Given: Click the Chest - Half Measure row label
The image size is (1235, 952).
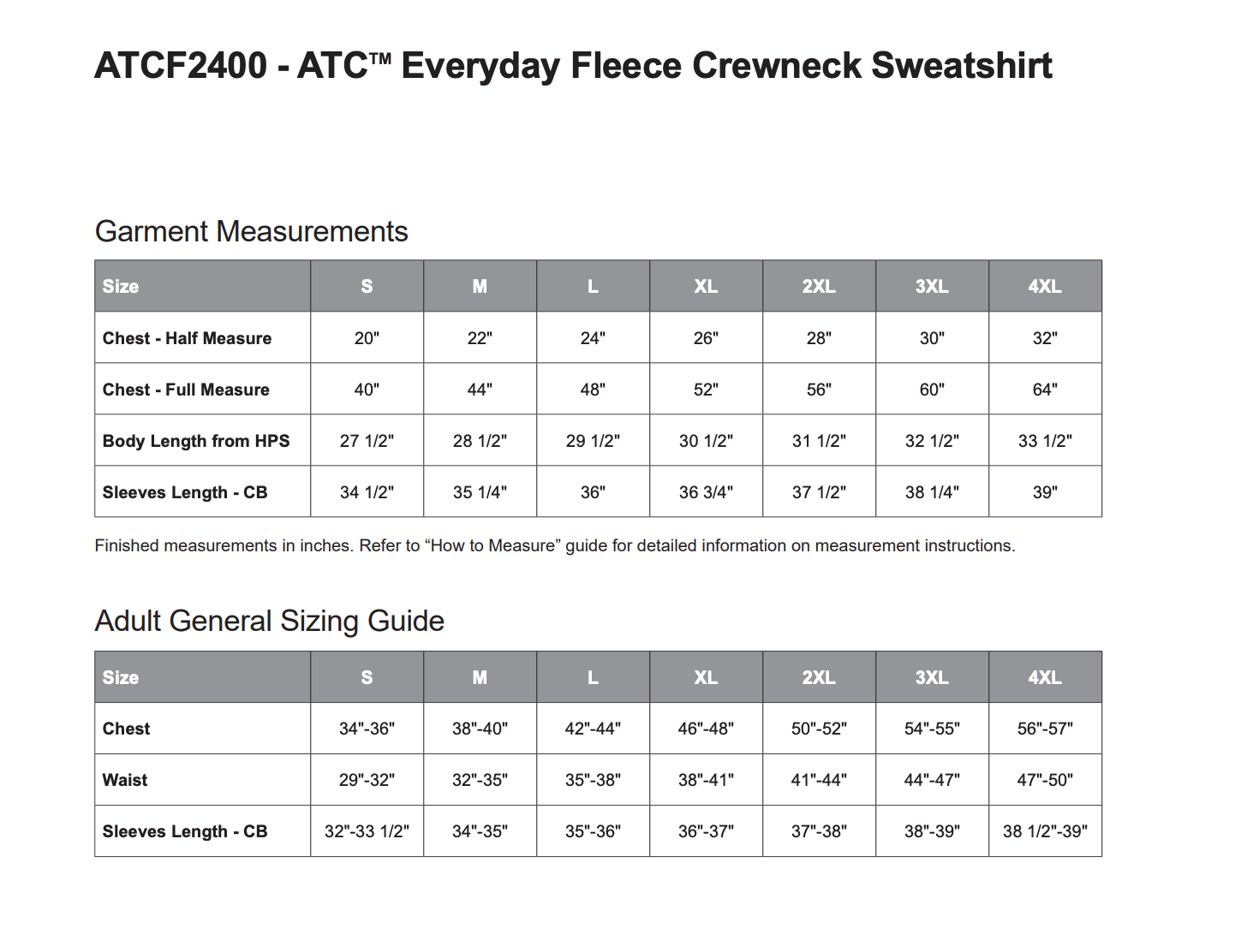Looking at the screenshot, I should [187, 338].
